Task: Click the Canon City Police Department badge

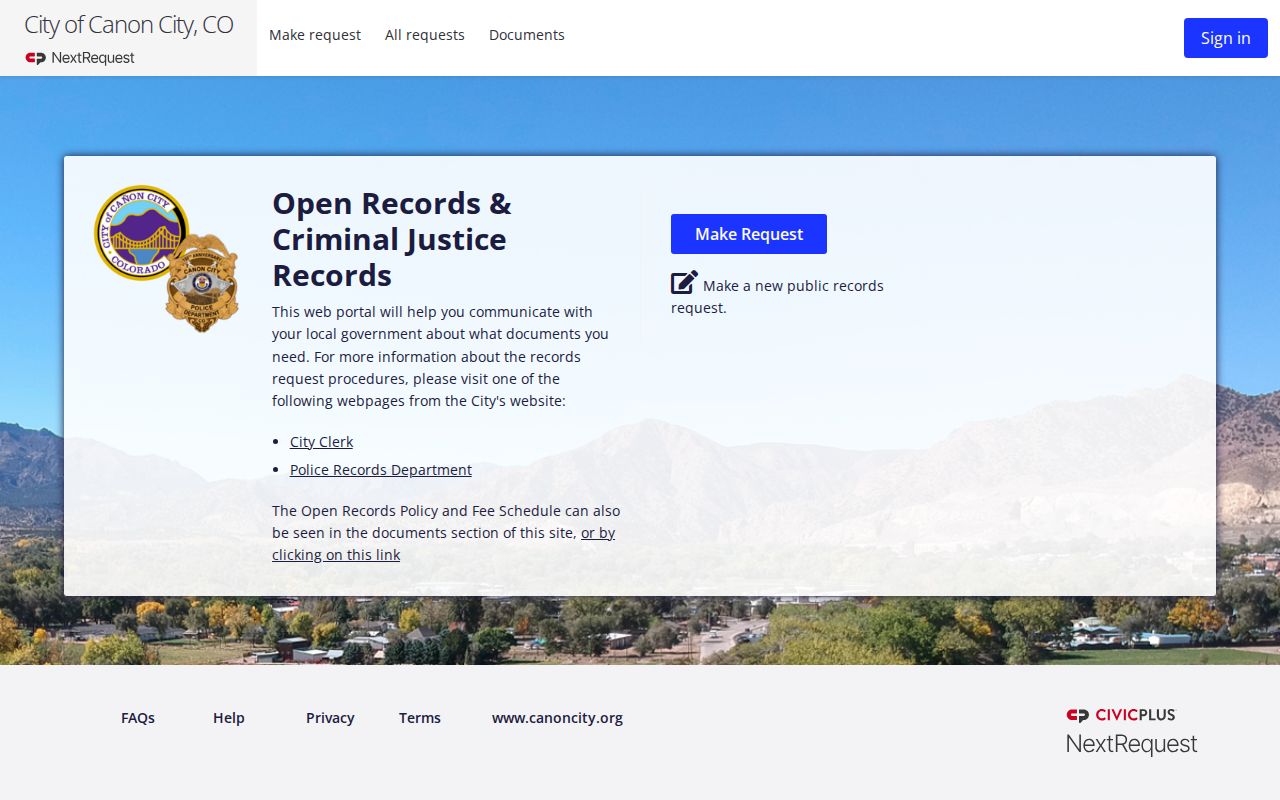Action: pyautogui.click(x=202, y=283)
